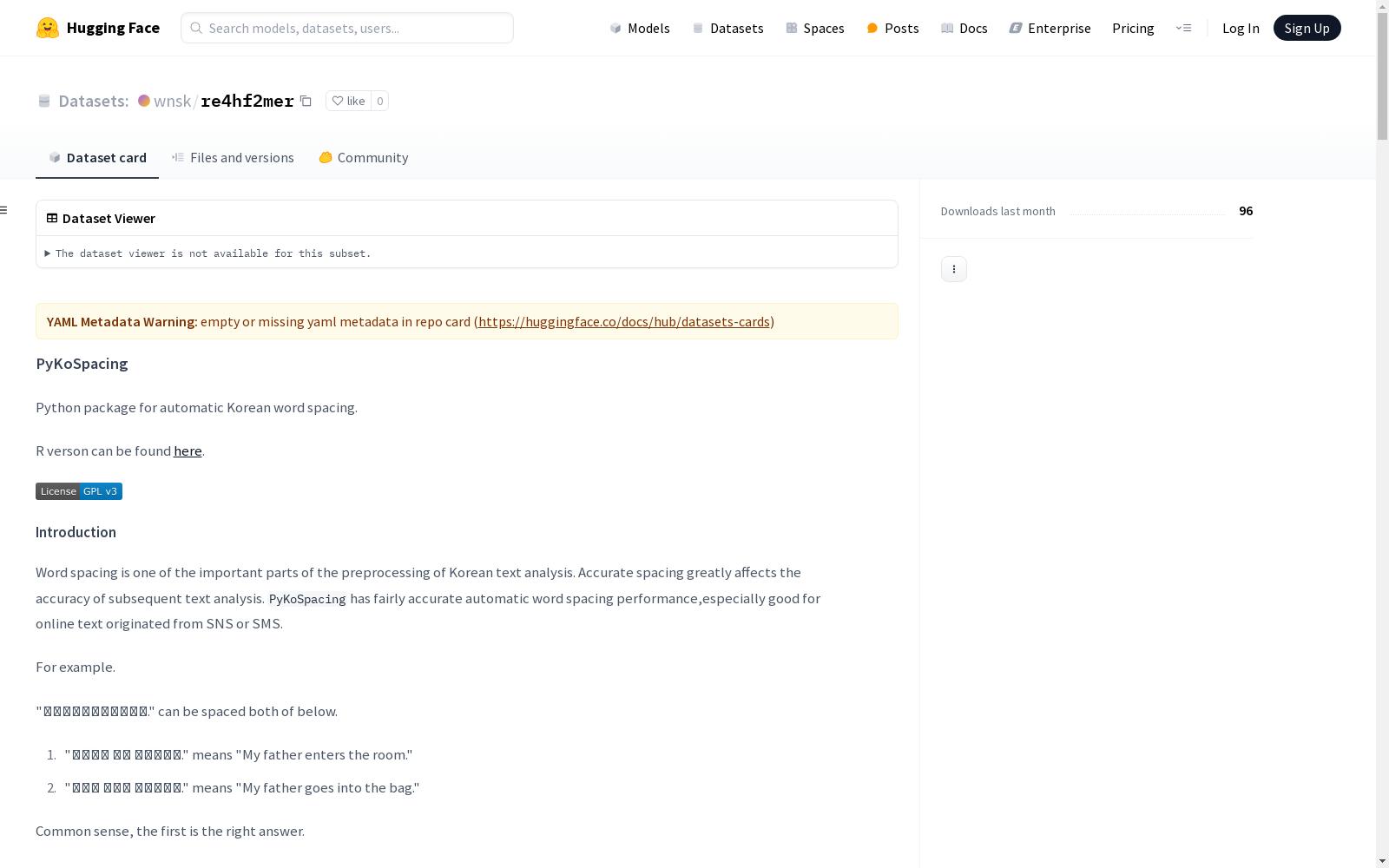Screen dimensions: 1389x868
Task: Follow the 'here' link for R version
Action: pos(188,450)
